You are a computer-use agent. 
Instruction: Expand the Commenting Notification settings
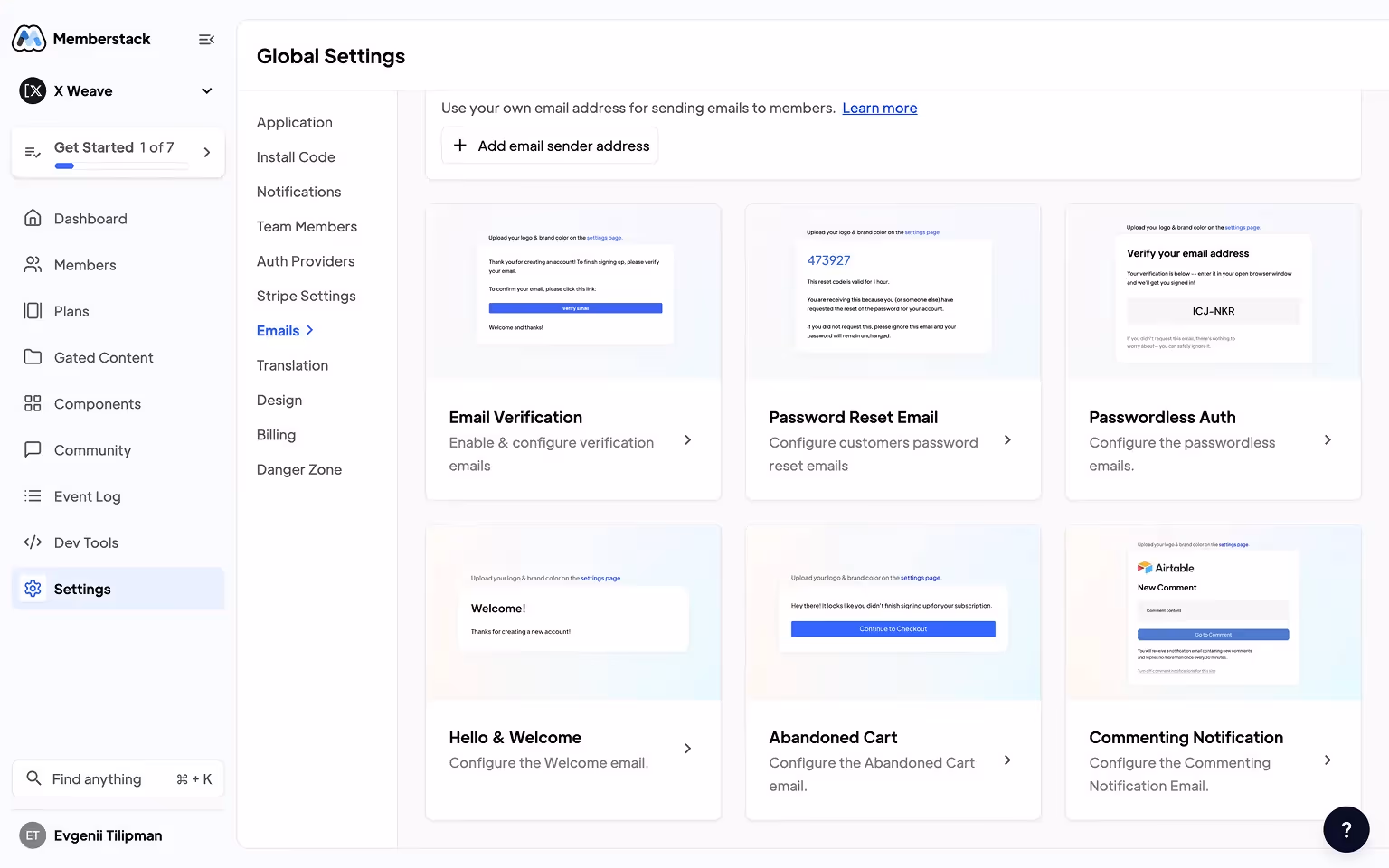[1328, 760]
